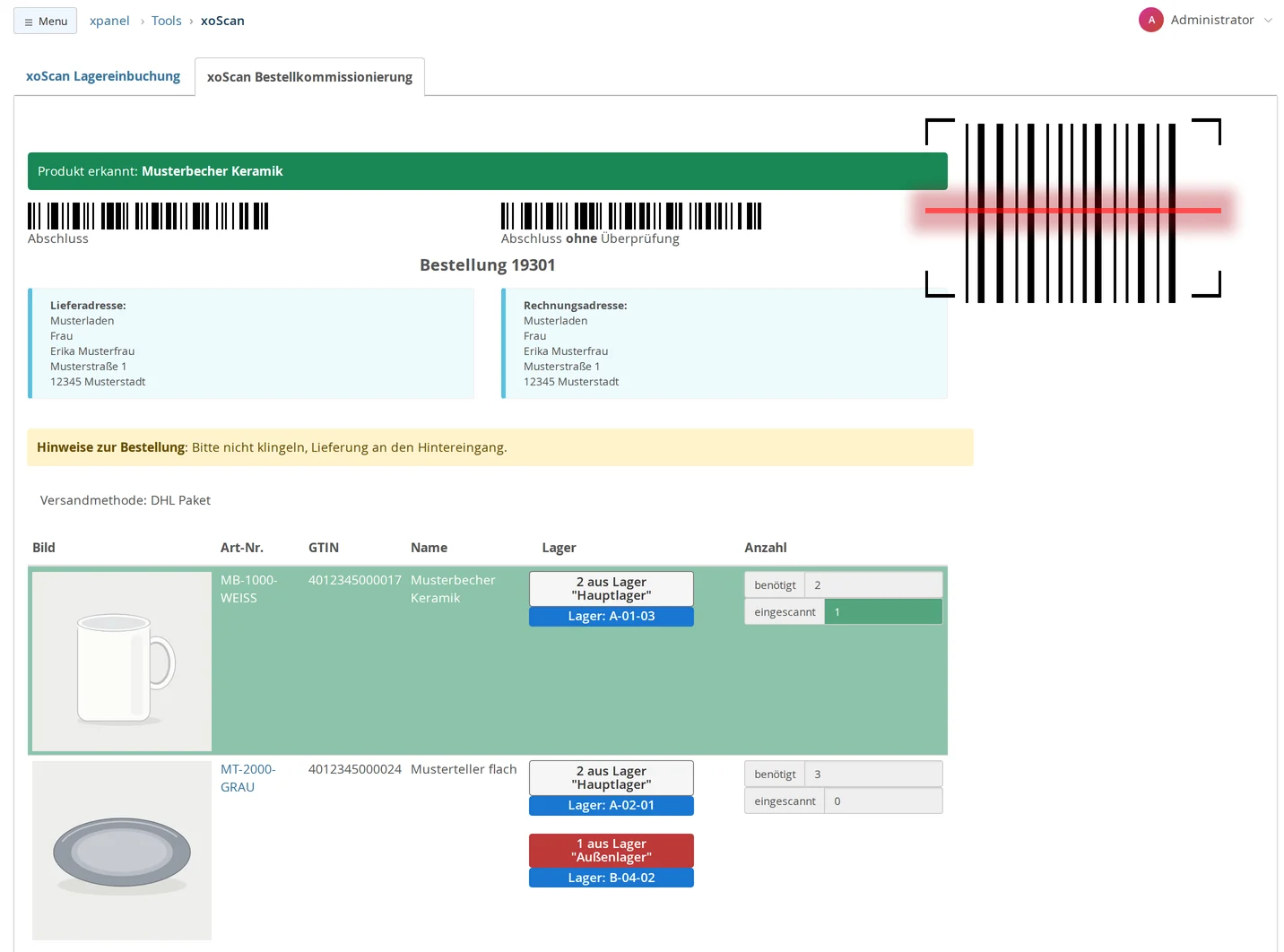This screenshot has height=952, width=1284.
Task: Click benötigt field showing 2
Action: [x=874, y=584]
